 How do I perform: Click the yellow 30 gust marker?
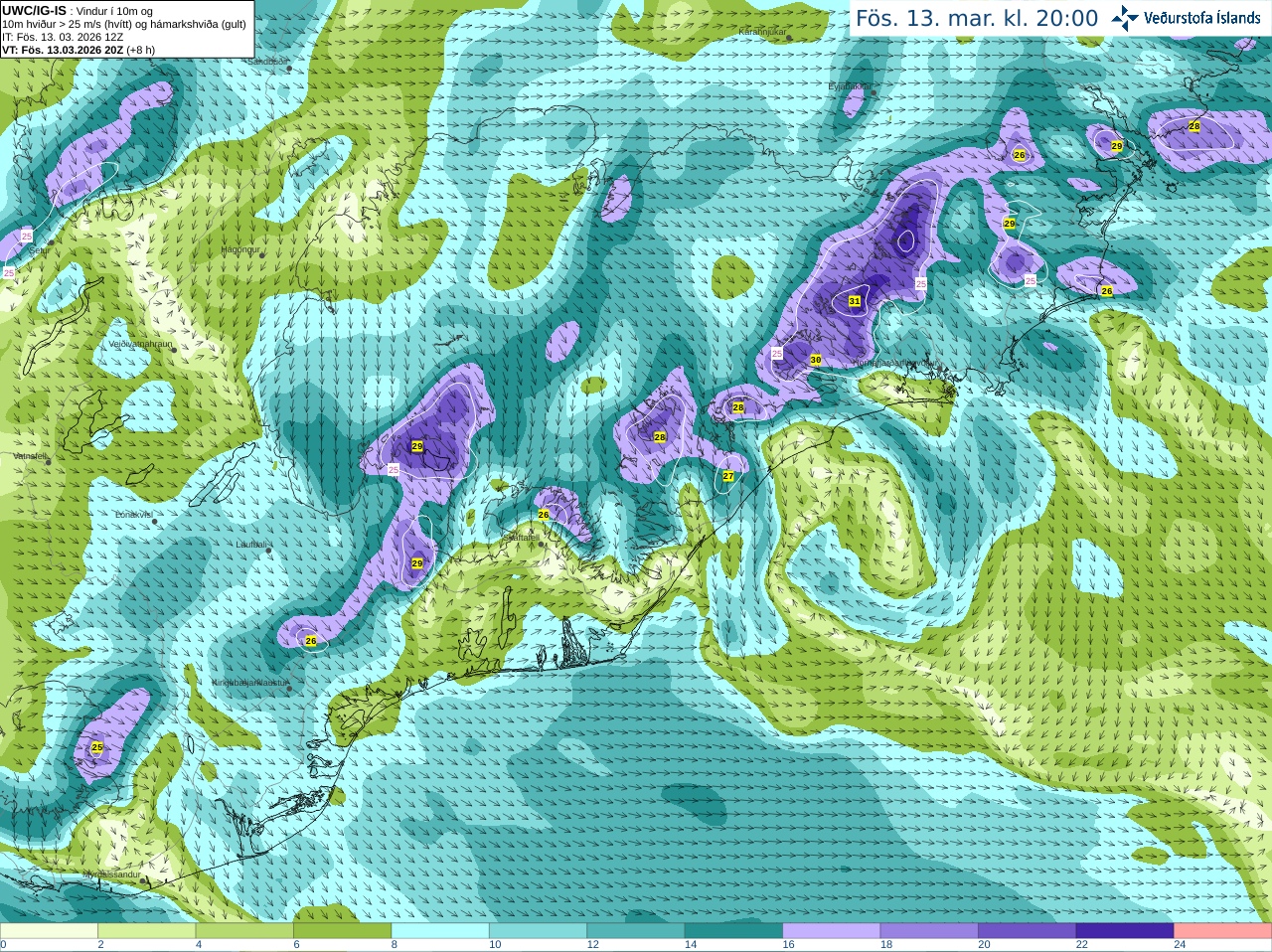tap(816, 360)
